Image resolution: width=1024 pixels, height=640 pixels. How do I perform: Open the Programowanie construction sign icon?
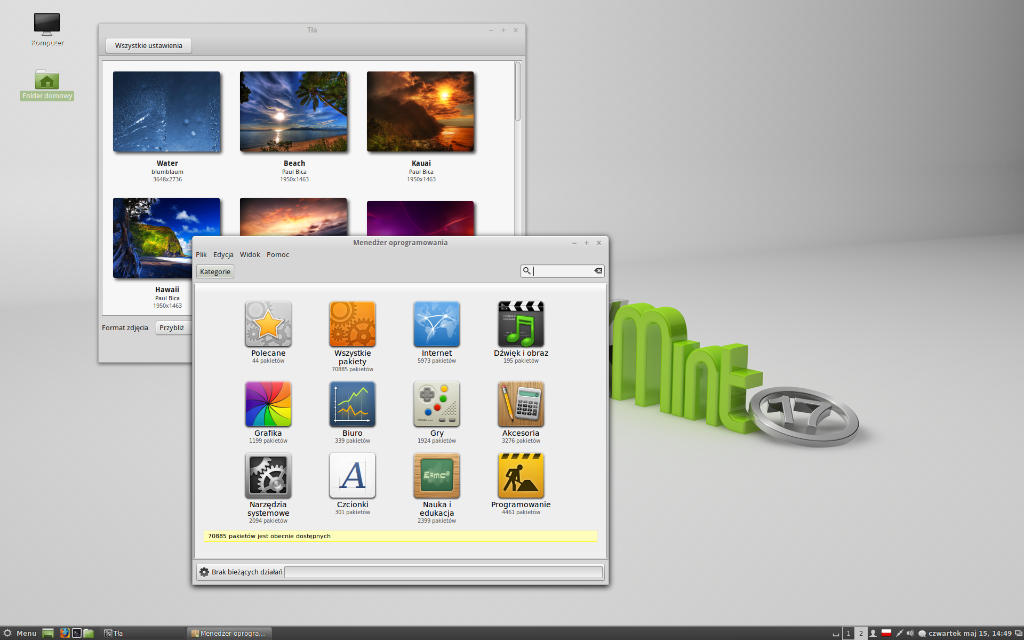point(520,475)
